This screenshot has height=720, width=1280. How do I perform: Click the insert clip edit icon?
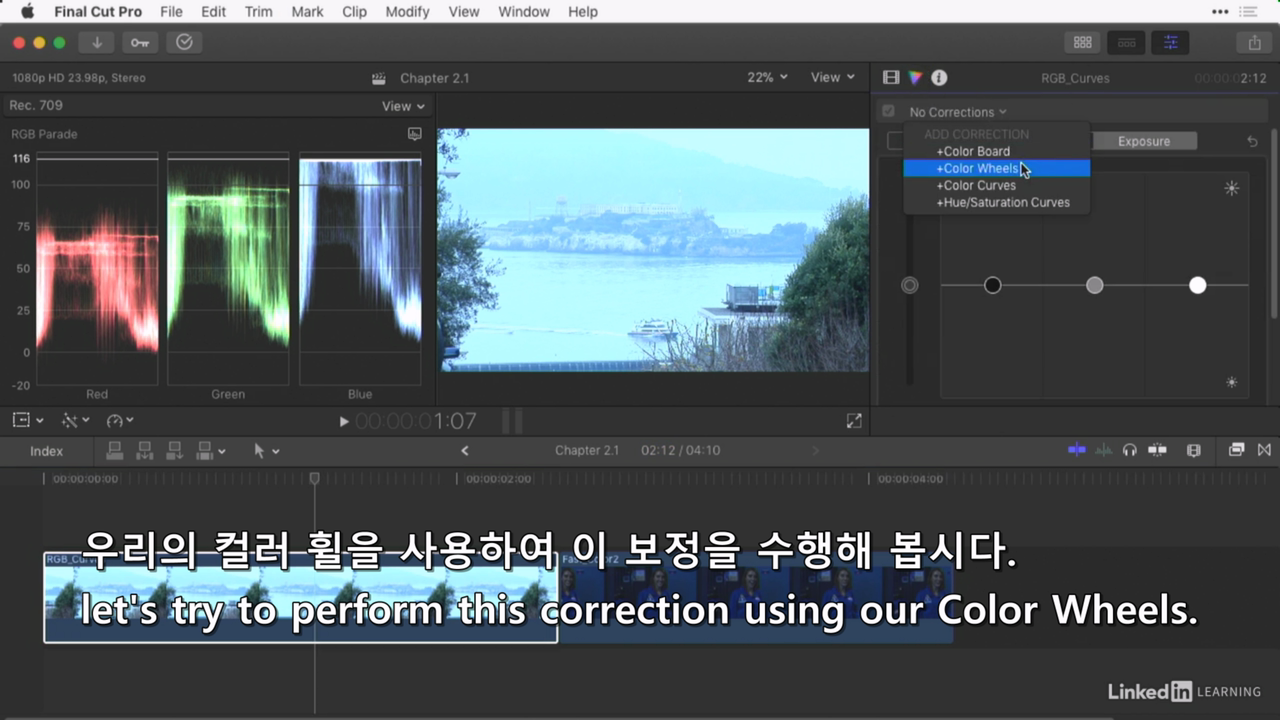[144, 451]
